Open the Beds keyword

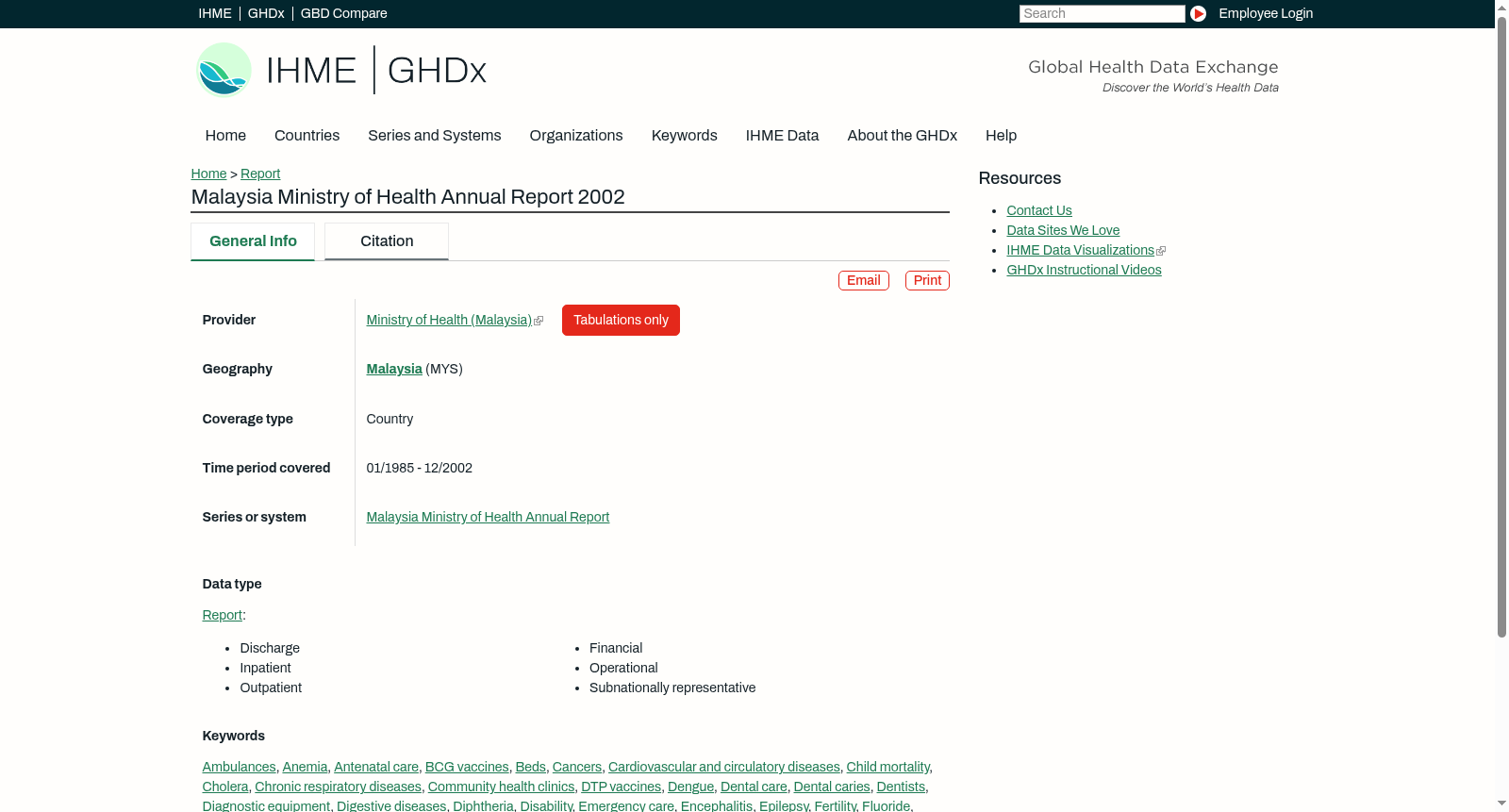click(531, 767)
